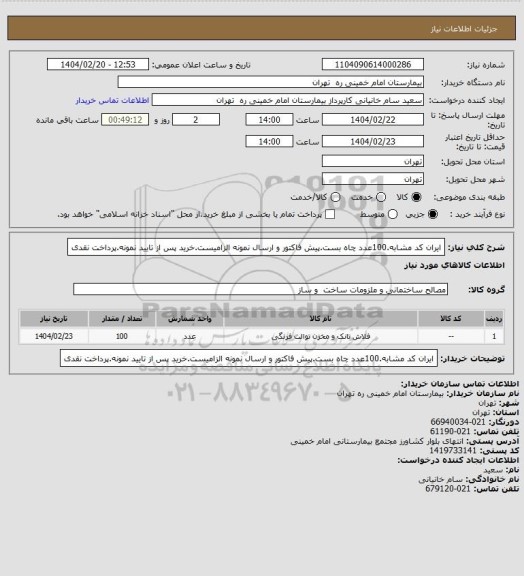This screenshot has height=576, width=524.
Task: Click the goods group field مصالح ساختمانی
Action: click(260, 289)
